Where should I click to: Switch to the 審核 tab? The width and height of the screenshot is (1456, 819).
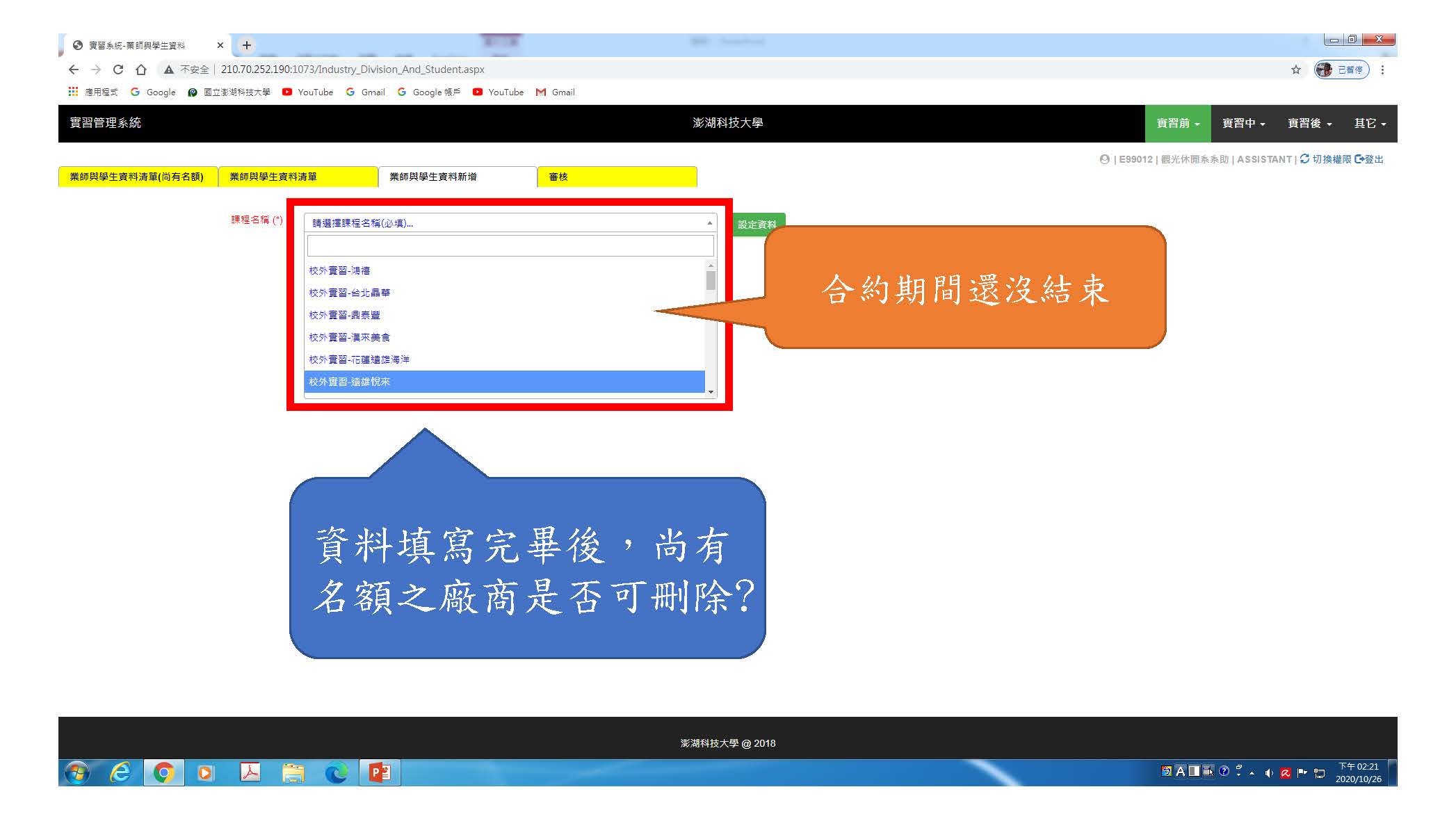(617, 177)
